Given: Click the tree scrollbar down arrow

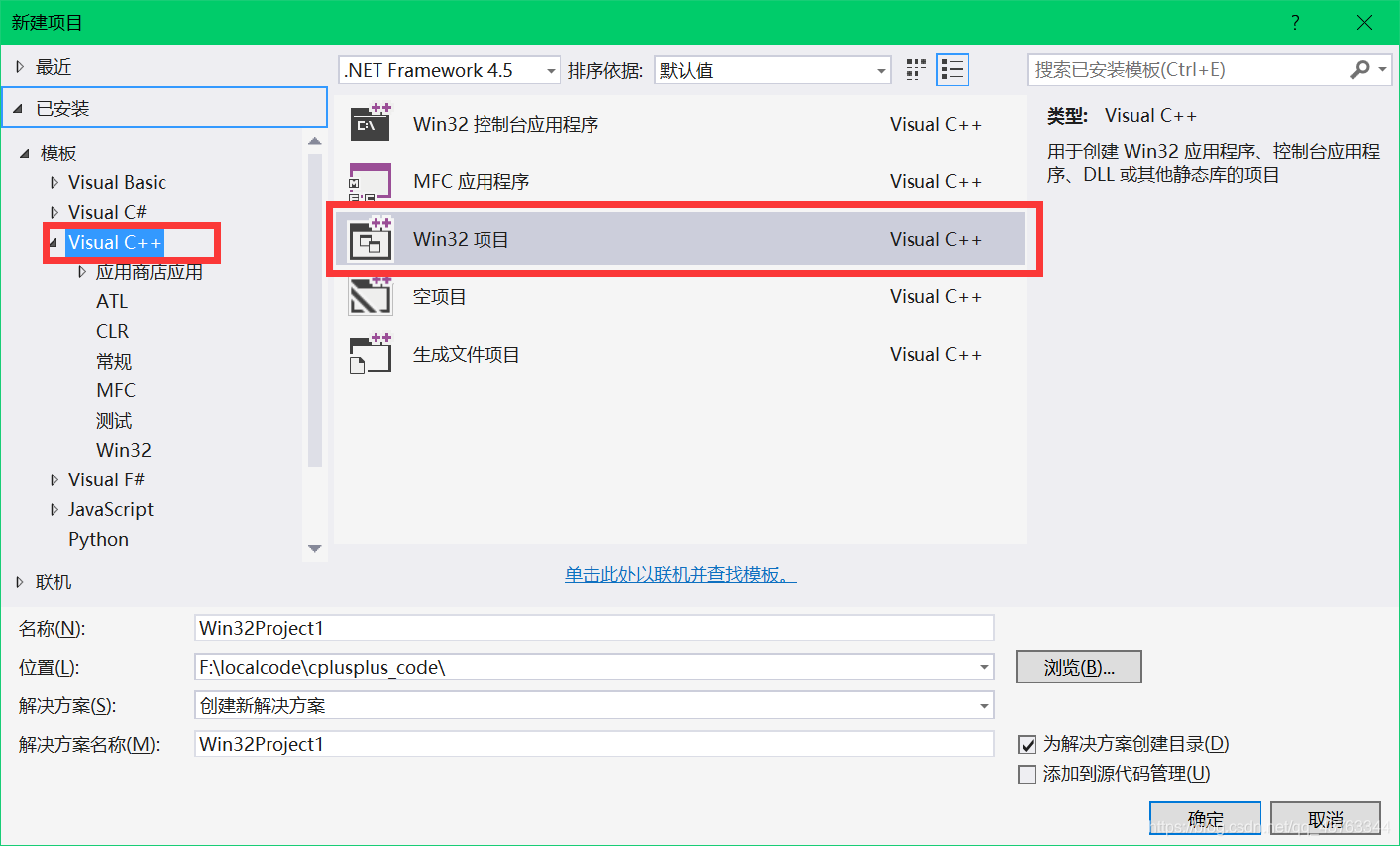Looking at the screenshot, I should pyautogui.click(x=315, y=548).
